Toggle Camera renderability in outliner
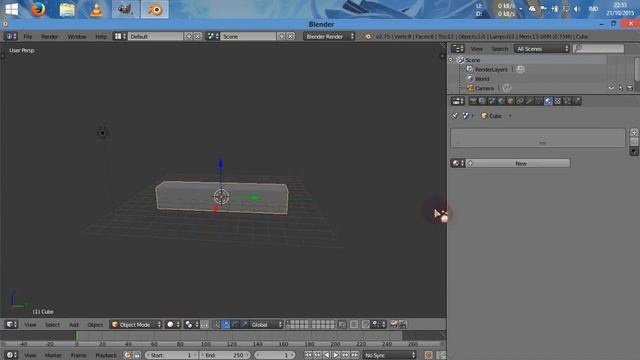640x360 pixels. 629,88
